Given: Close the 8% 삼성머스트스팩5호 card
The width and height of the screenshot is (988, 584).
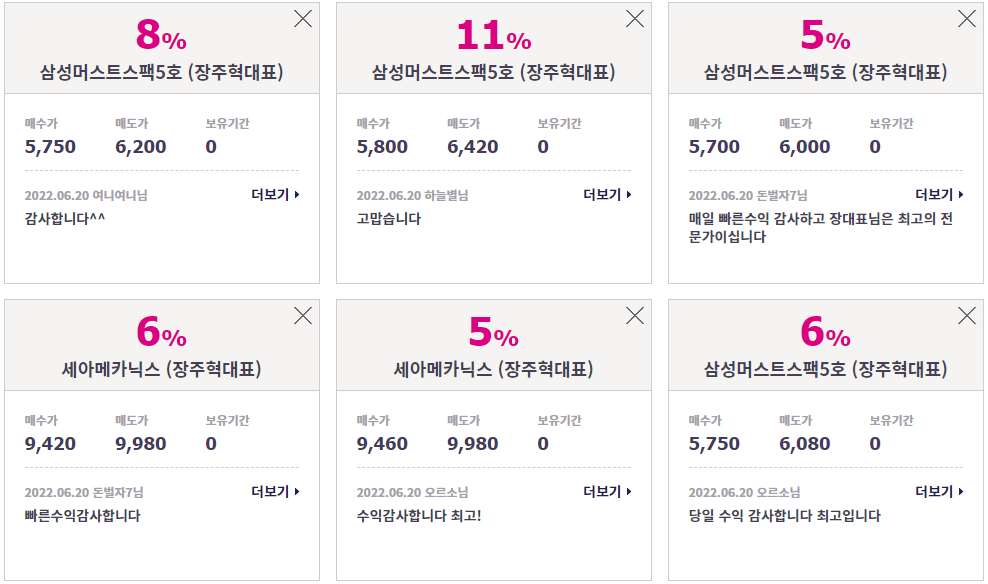Looking at the screenshot, I should 303,19.
